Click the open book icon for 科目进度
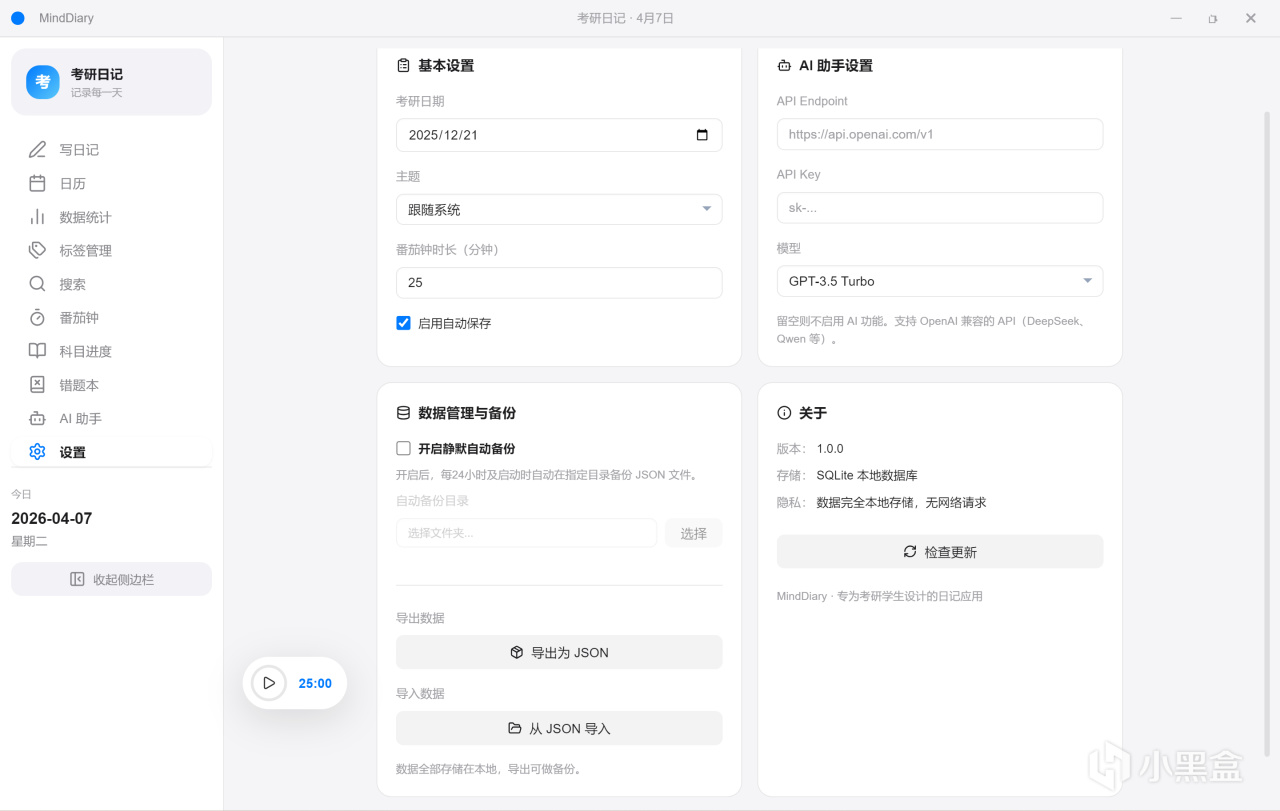 coord(37,351)
